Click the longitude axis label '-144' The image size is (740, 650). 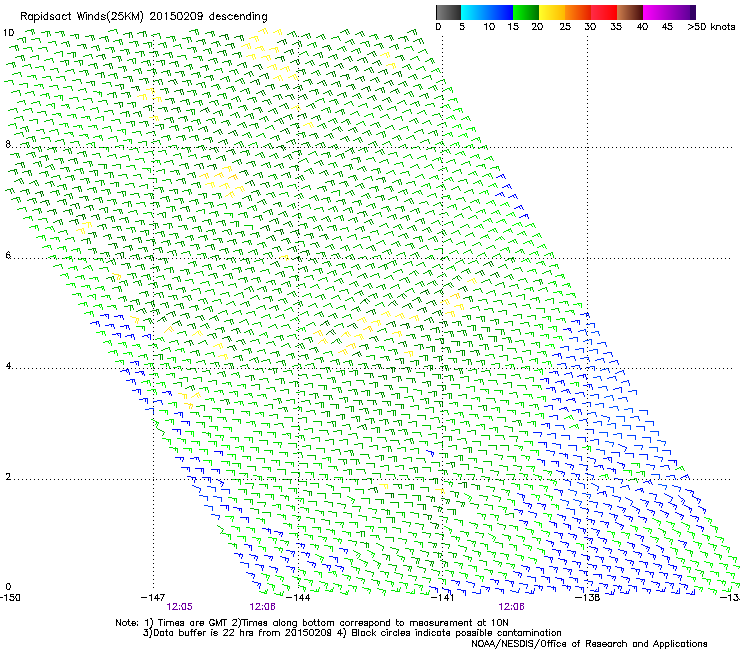(298, 598)
